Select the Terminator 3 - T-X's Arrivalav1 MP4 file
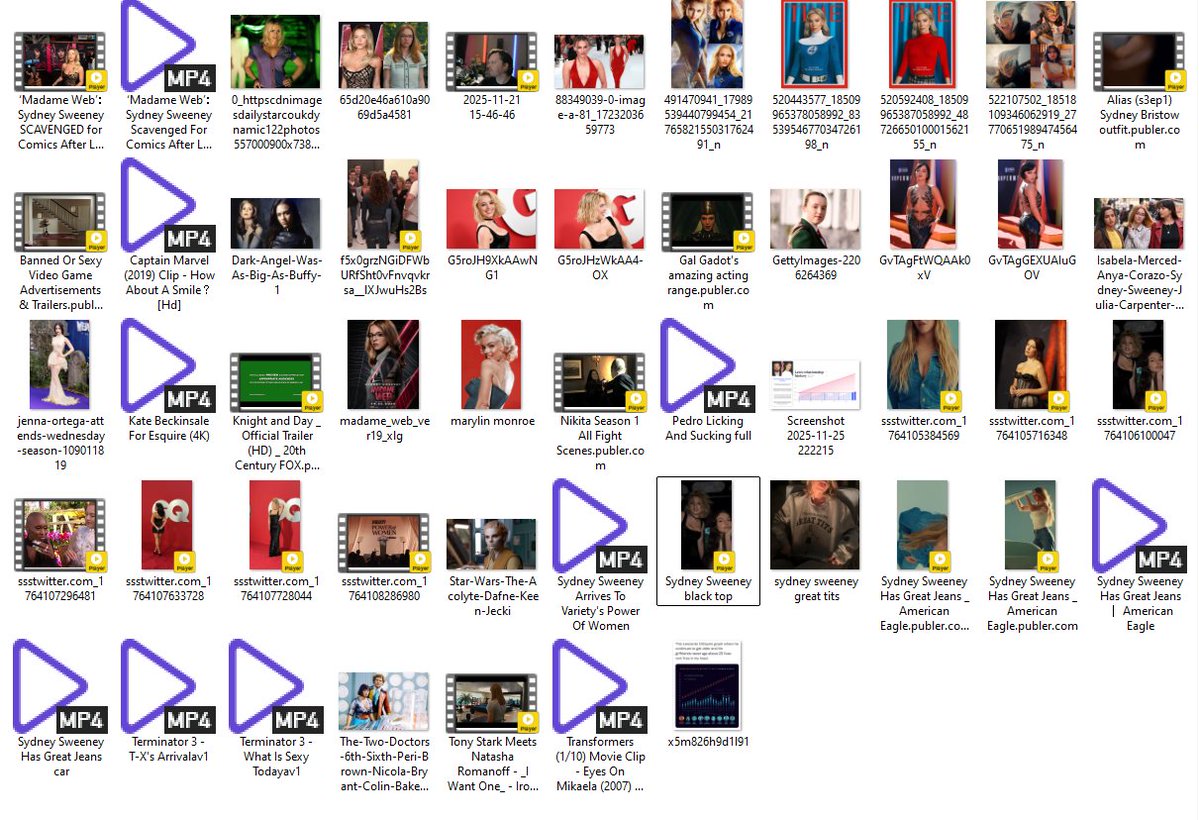Viewport: 1199px width, 820px height. (x=168, y=688)
